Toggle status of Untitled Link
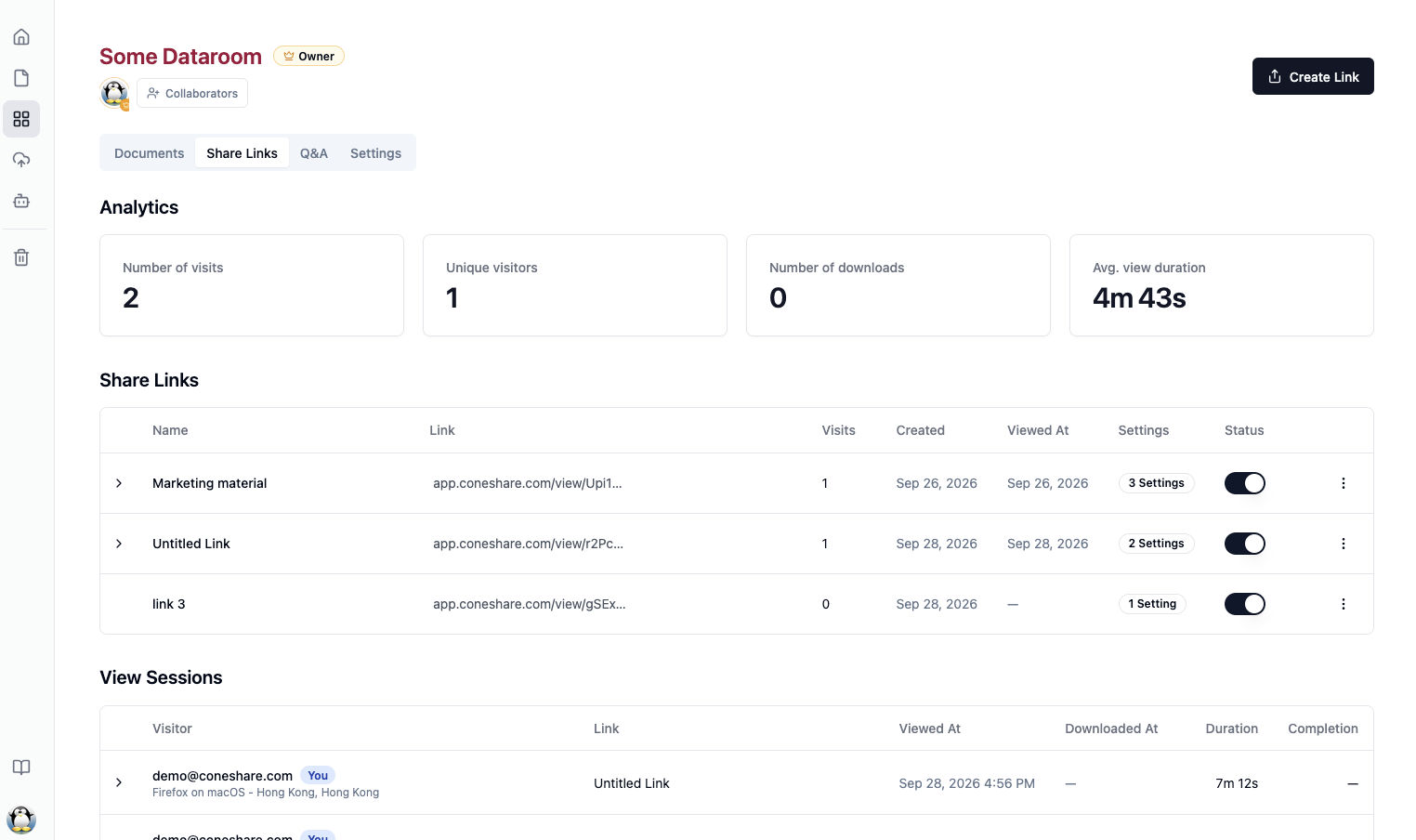 (x=1244, y=544)
